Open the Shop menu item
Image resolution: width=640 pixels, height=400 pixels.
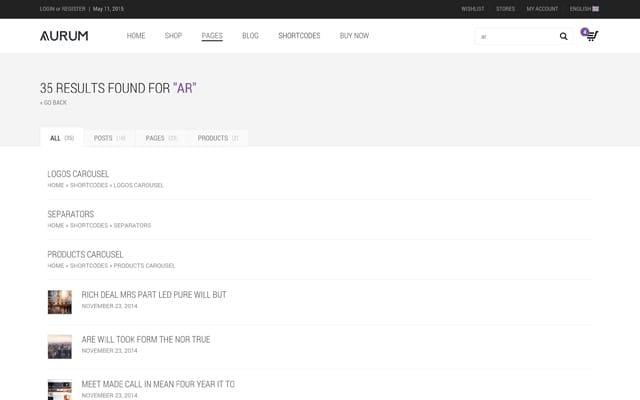[x=173, y=36]
